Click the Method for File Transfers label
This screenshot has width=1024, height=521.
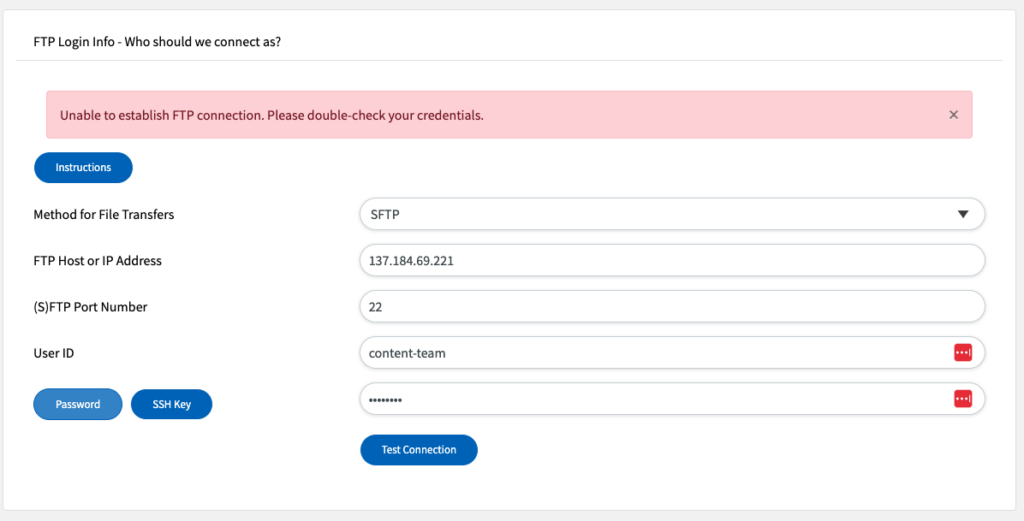click(x=104, y=214)
